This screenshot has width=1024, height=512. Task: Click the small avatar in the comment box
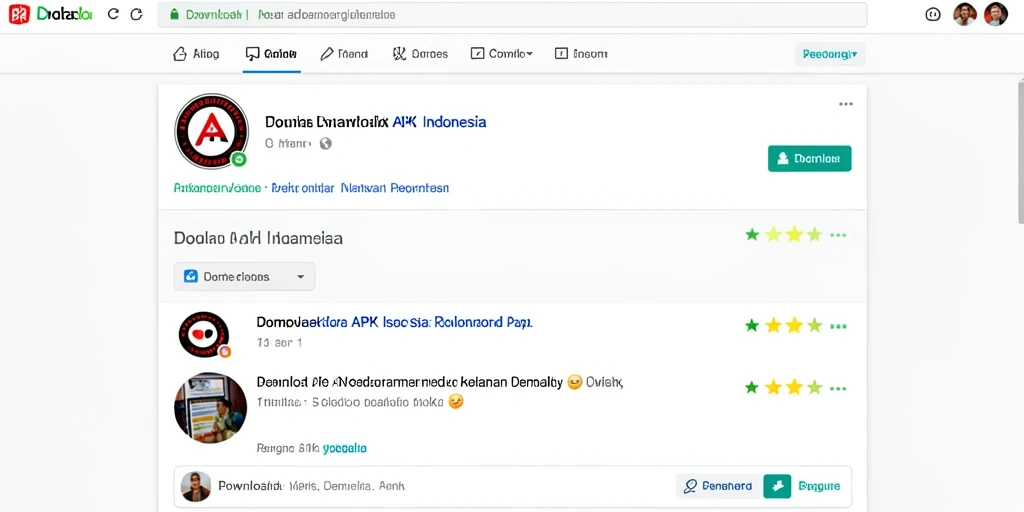196,486
